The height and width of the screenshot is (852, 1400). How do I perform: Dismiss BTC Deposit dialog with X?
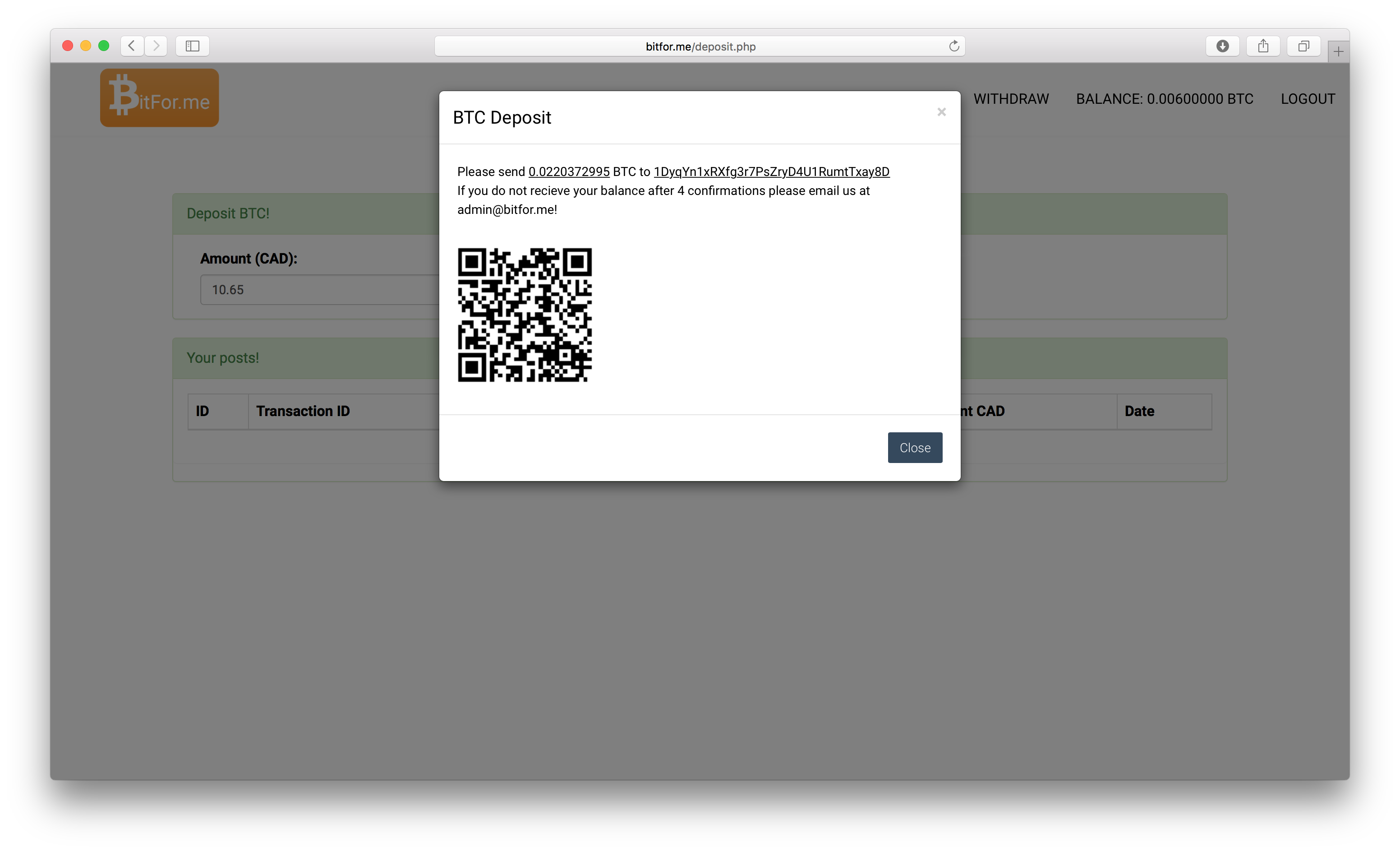click(941, 112)
